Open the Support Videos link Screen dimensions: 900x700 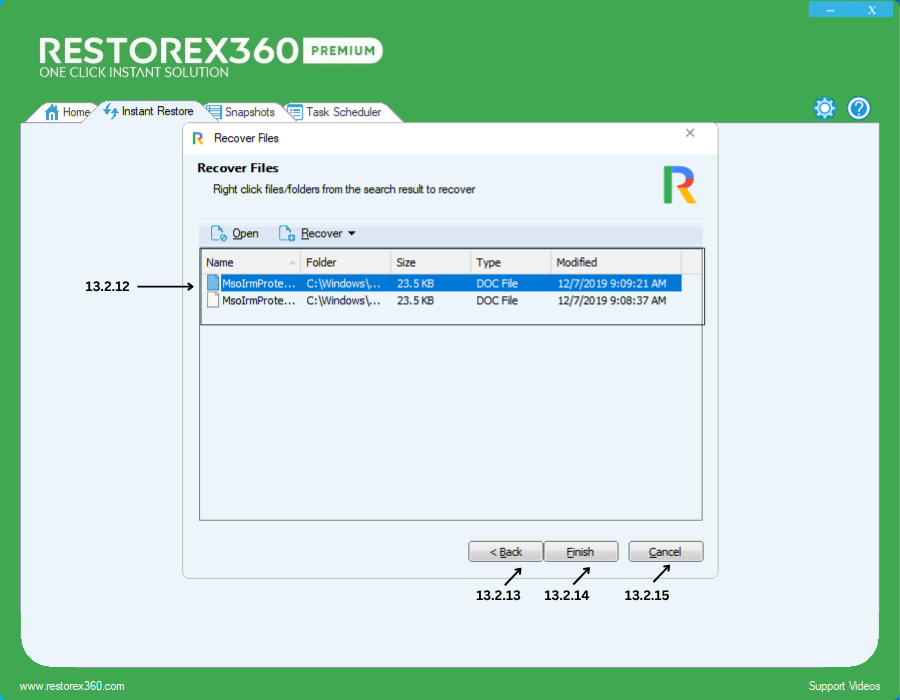844,686
